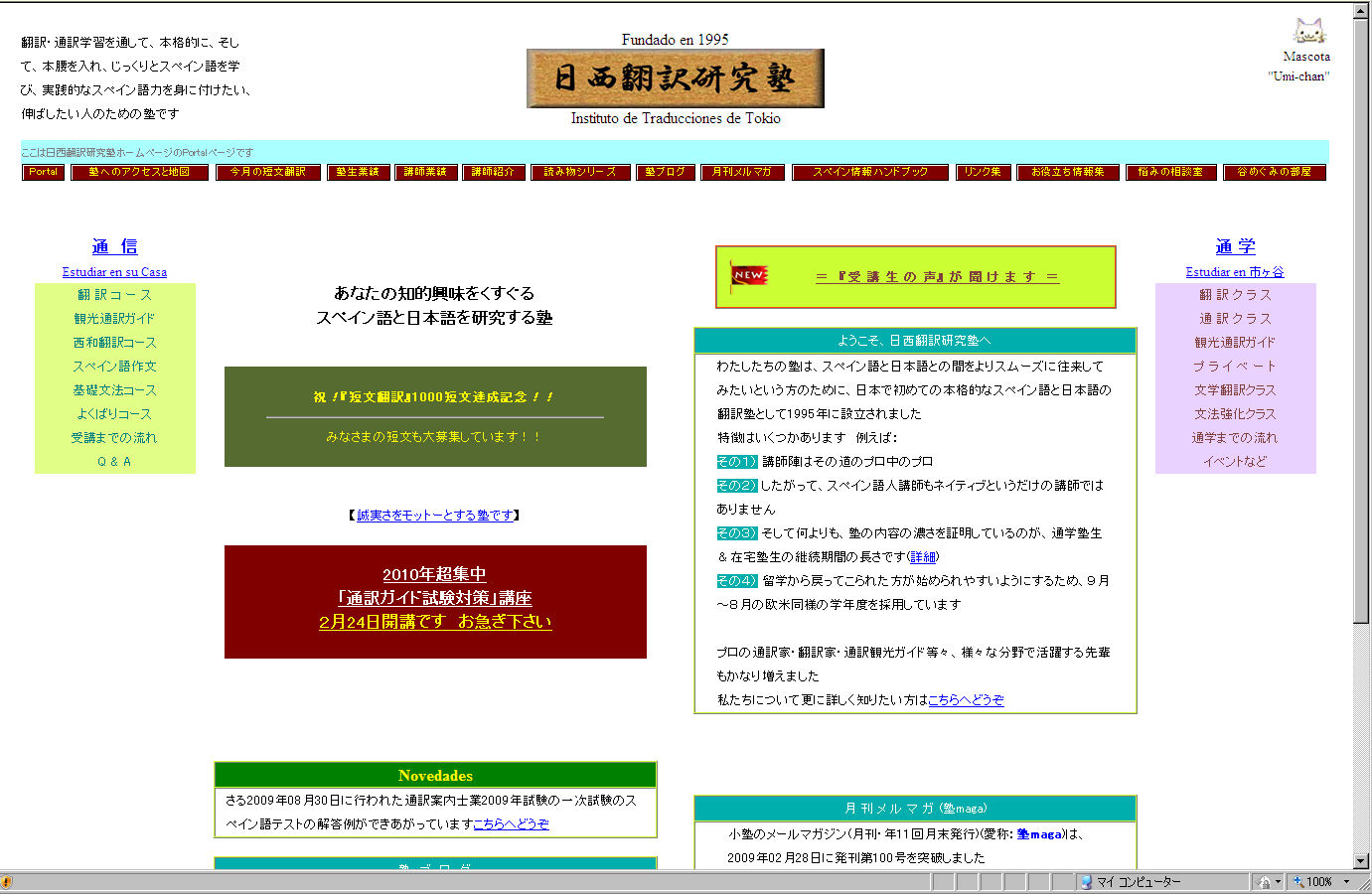Open the 『受講生の声』が聞けます link

938,277
